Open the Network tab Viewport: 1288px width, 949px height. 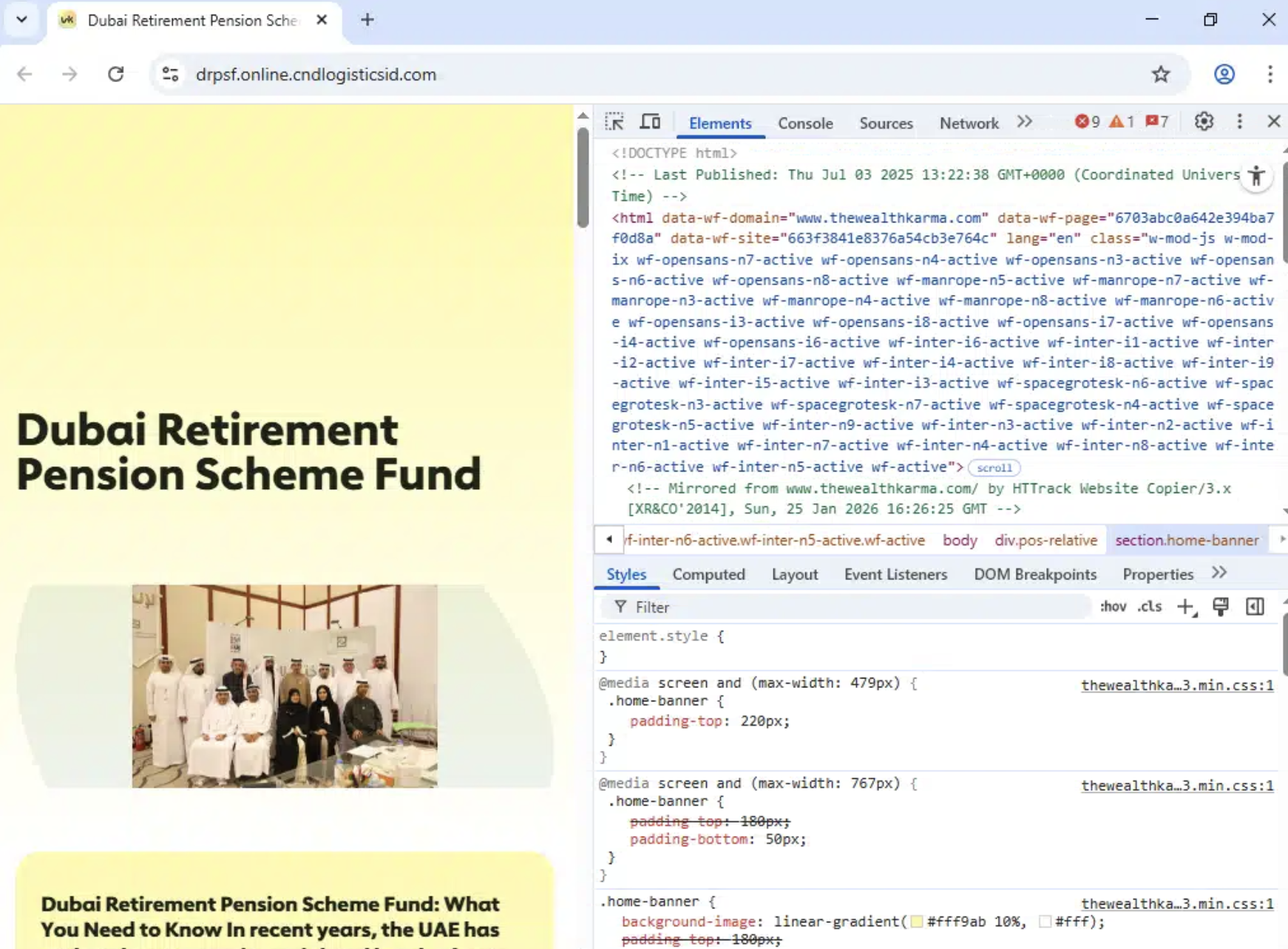click(x=969, y=123)
